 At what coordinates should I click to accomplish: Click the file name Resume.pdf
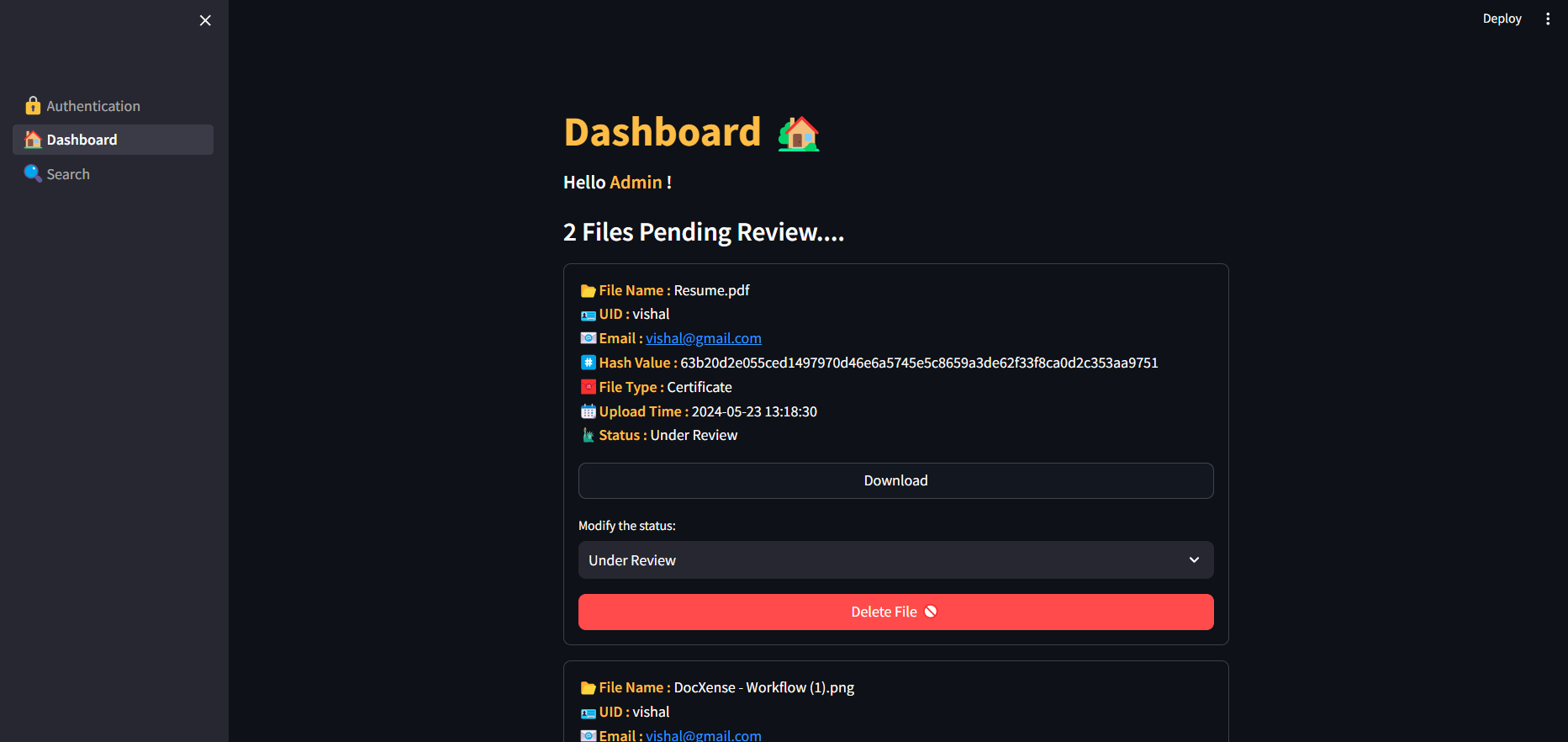pyautogui.click(x=711, y=290)
